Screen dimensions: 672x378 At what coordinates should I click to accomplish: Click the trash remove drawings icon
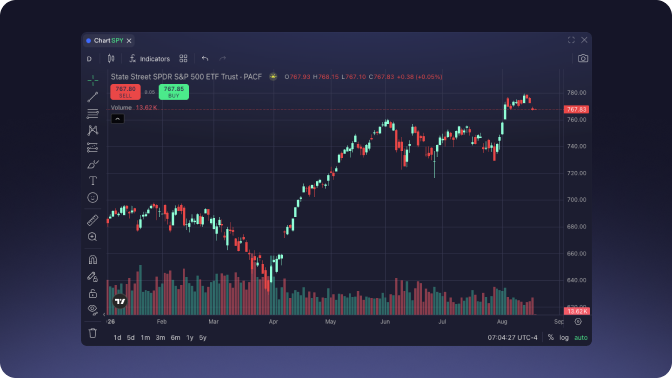(x=93, y=333)
